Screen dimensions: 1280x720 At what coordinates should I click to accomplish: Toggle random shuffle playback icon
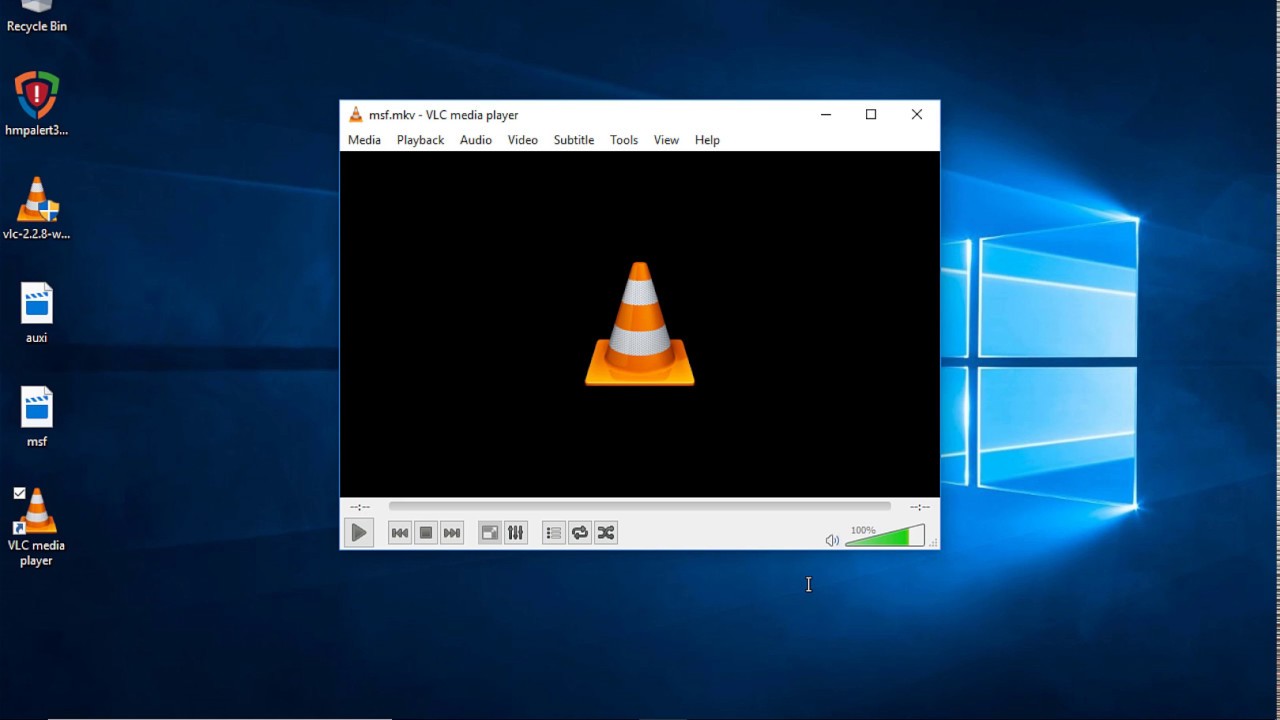[606, 533]
